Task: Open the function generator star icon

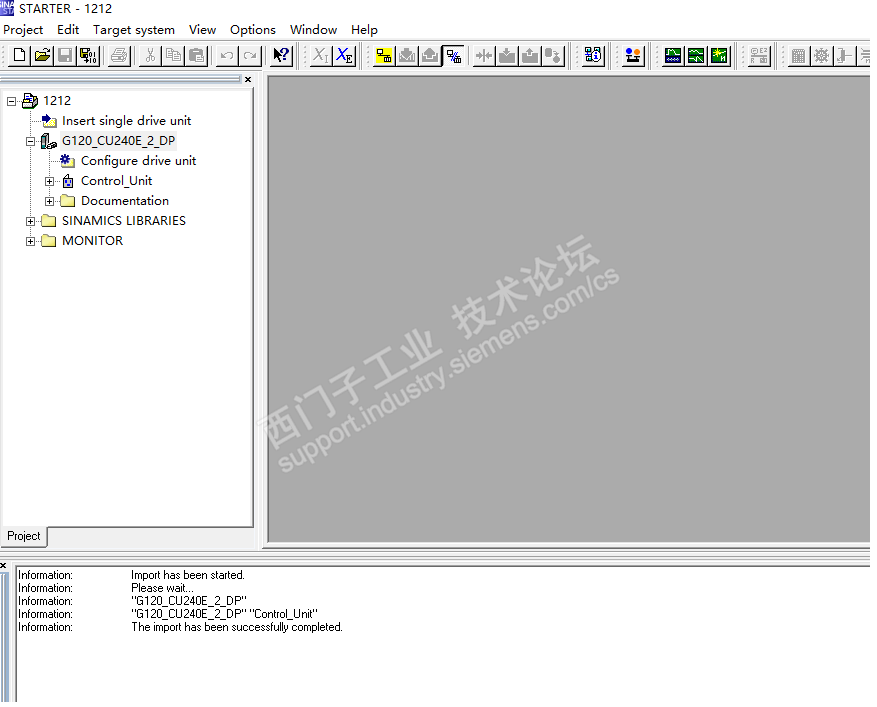Action: pos(719,55)
